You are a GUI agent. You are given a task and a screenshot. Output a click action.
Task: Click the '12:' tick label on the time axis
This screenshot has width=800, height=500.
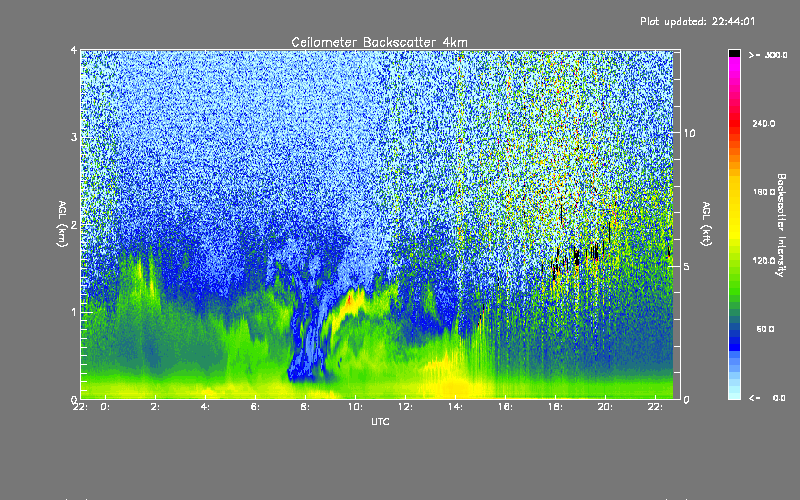coord(405,407)
